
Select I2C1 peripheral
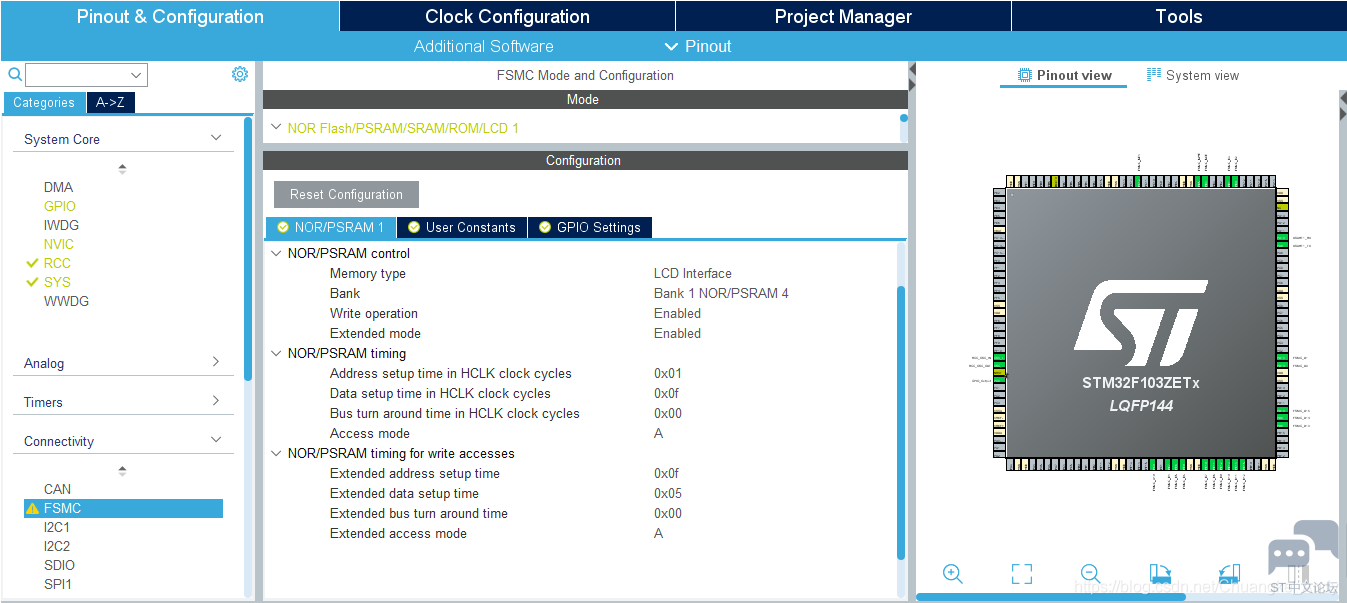pos(57,527)
